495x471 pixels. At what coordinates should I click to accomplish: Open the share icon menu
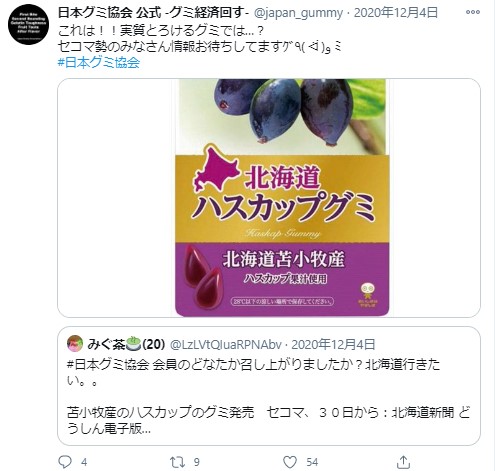403,462
